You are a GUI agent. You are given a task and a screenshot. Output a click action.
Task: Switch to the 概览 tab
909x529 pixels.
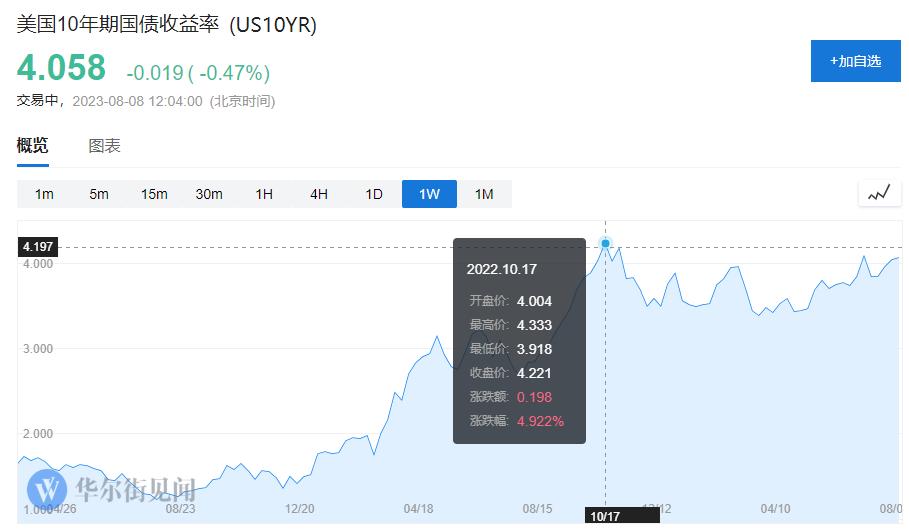click(x=32, y=146)
